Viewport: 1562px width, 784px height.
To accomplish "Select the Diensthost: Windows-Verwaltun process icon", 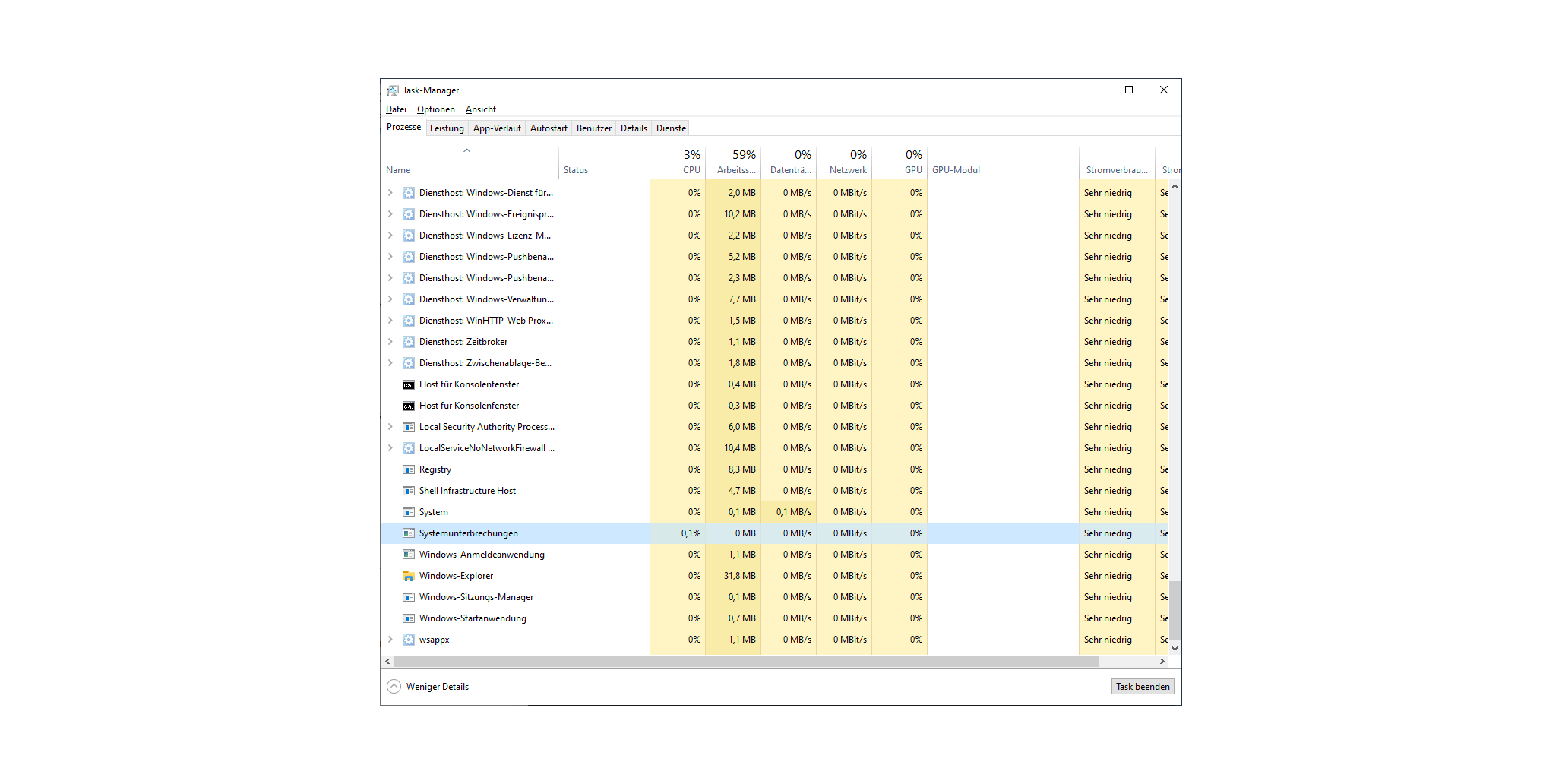I will 409,299.
